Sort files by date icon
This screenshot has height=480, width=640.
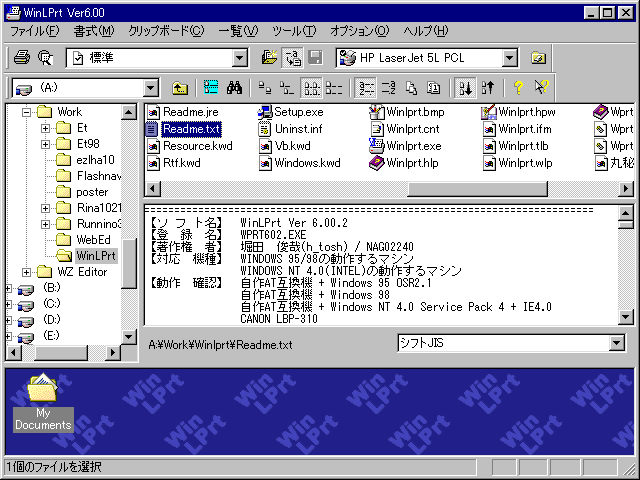(x=433, y=87)
